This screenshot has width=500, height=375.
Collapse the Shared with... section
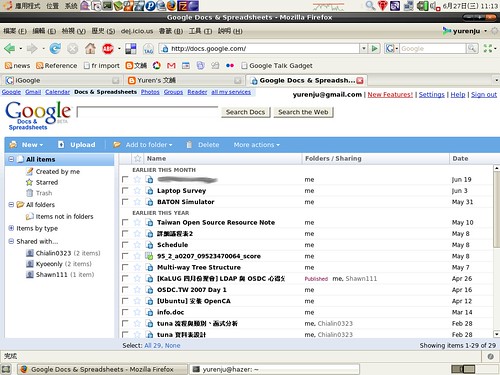[11, 241]
